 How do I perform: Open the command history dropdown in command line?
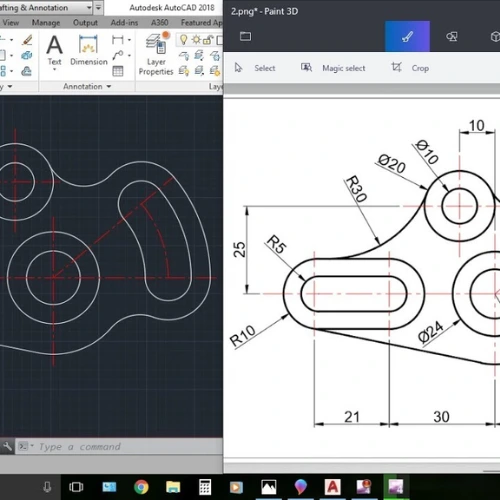[x=32, y=446]
